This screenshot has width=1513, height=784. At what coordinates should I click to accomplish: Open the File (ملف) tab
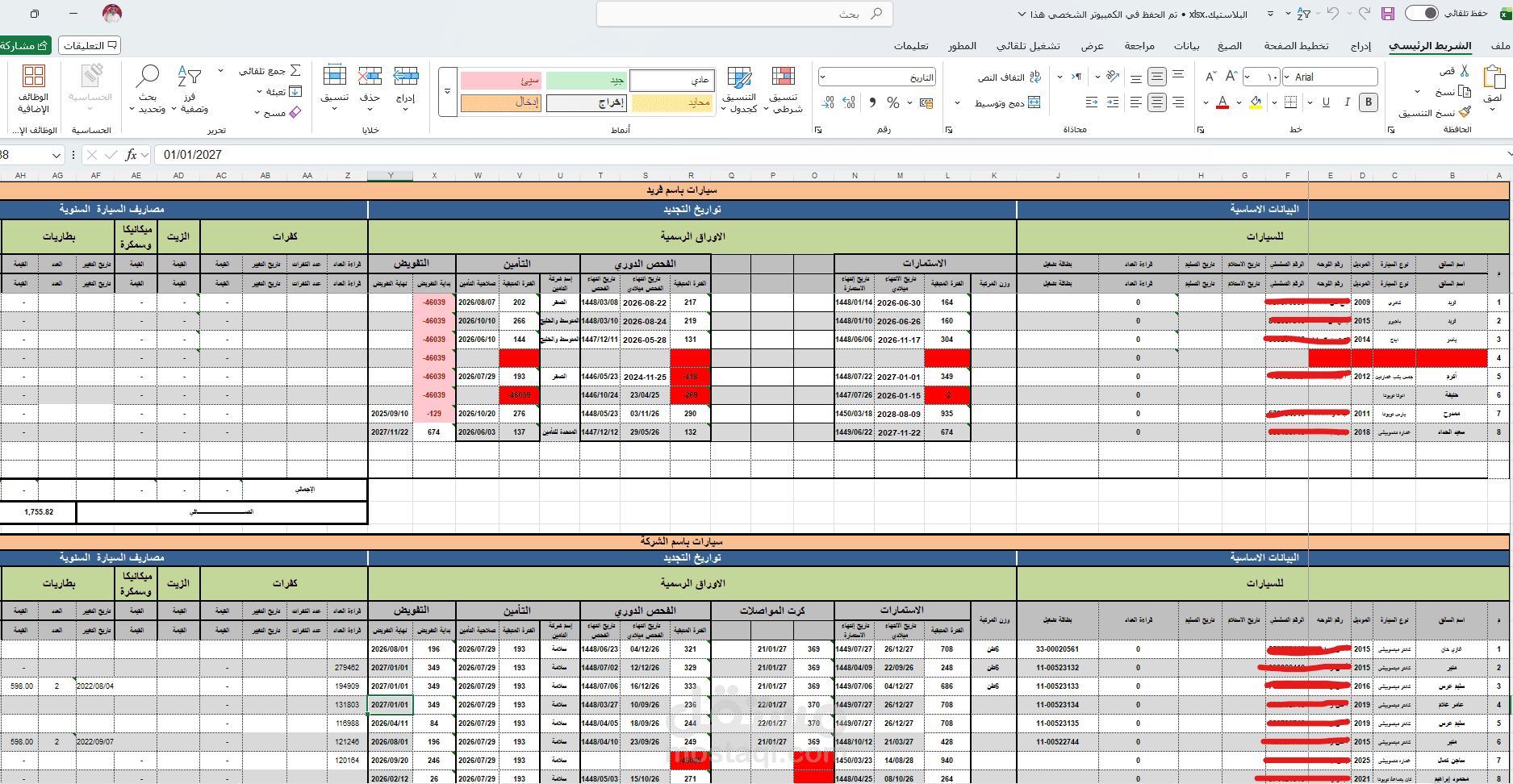point(1501,46)
